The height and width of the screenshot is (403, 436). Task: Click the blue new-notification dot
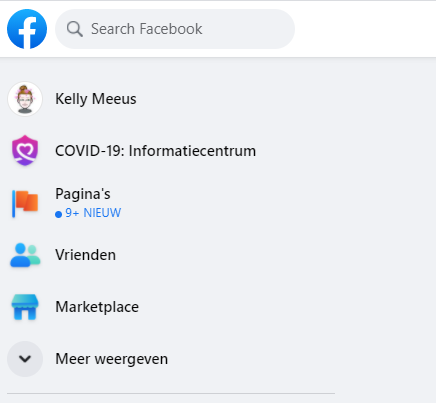(58, 214)
